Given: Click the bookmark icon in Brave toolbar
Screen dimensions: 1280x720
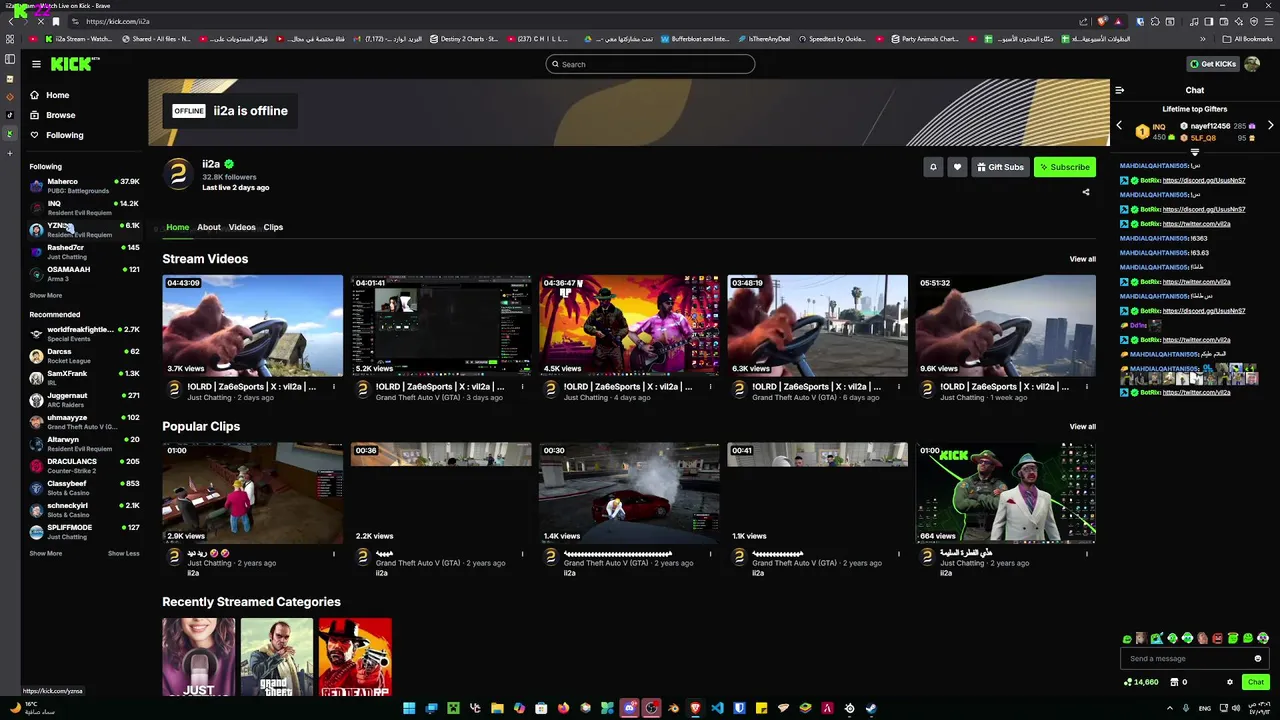Looking at the screenshot, I should [x=56, y=21].
